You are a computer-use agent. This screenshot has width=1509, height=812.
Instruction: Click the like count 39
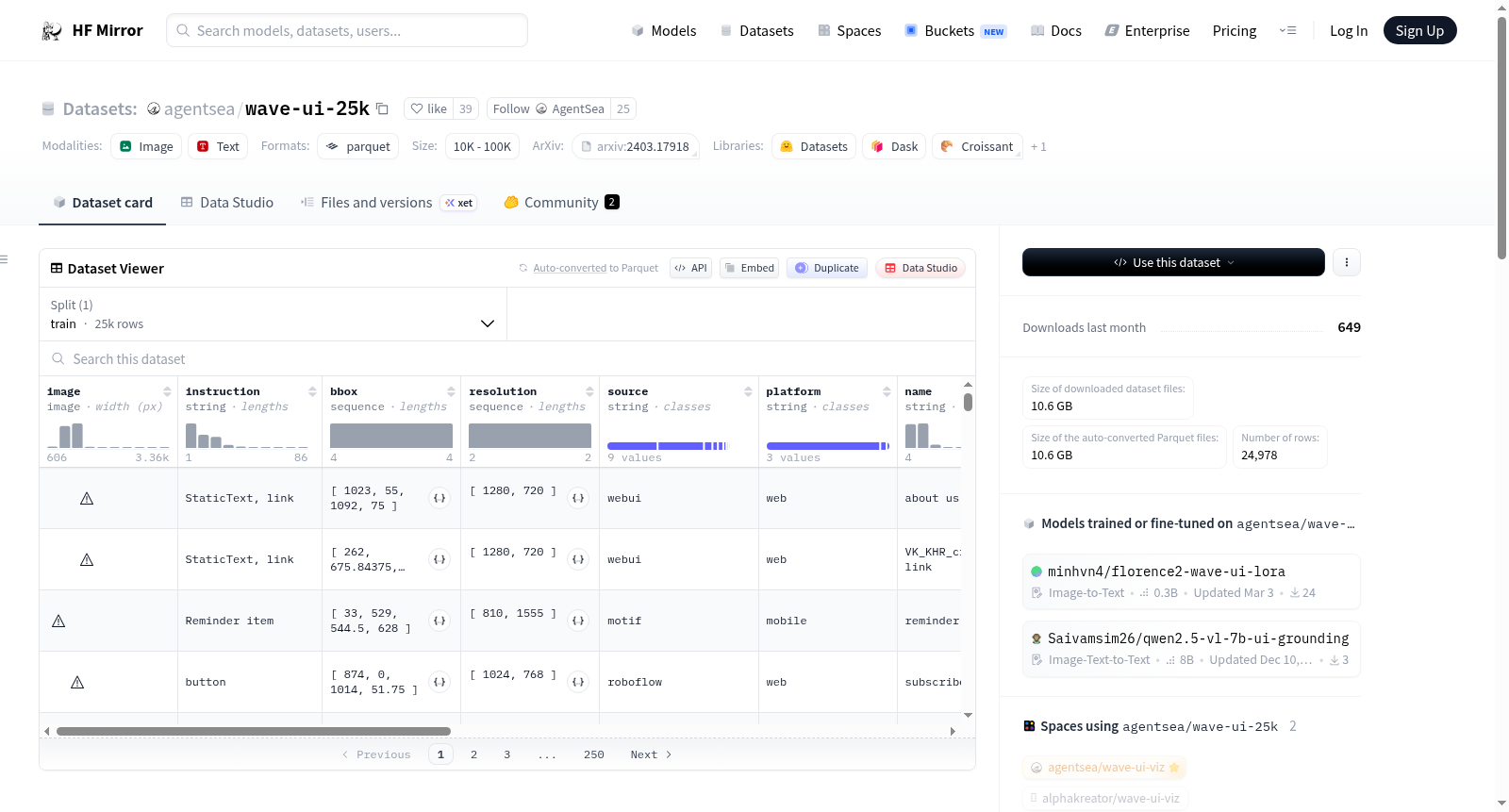pos(466,108)
